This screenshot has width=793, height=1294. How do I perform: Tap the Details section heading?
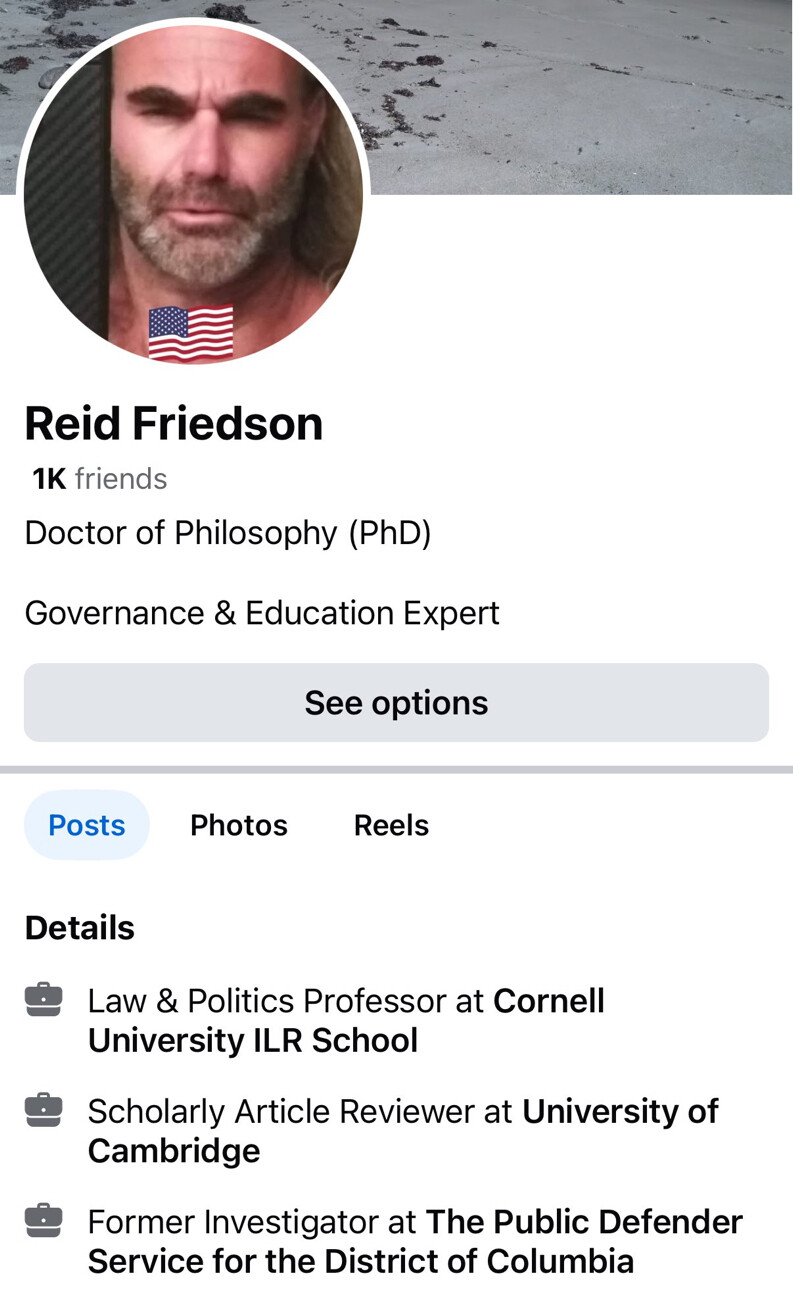80,927
